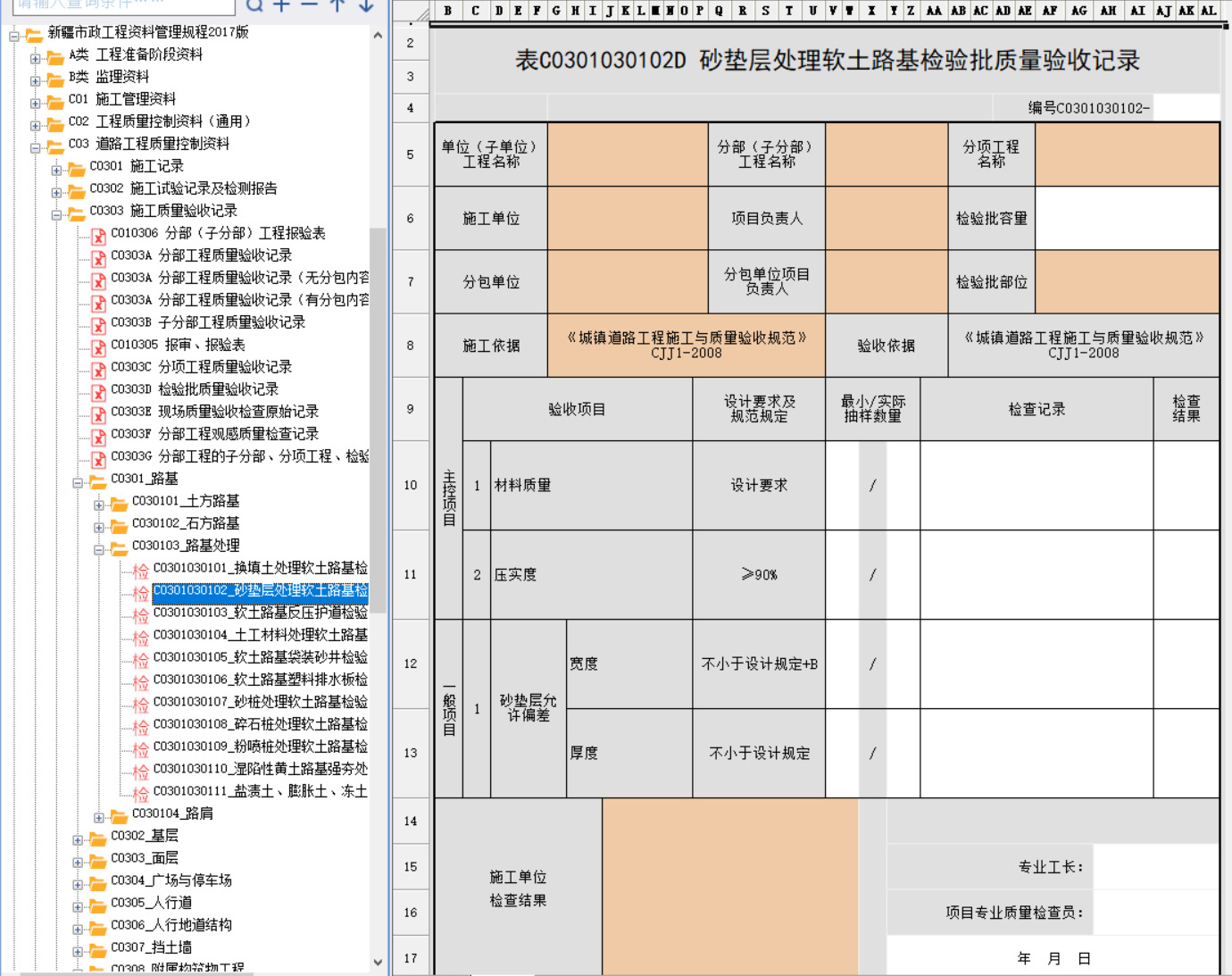Image resolution: width=1232 pixels, height=976 pixels.
Task: Expand the C0302 施工试验记录及检测报告 node
Action: pos(56,192)
